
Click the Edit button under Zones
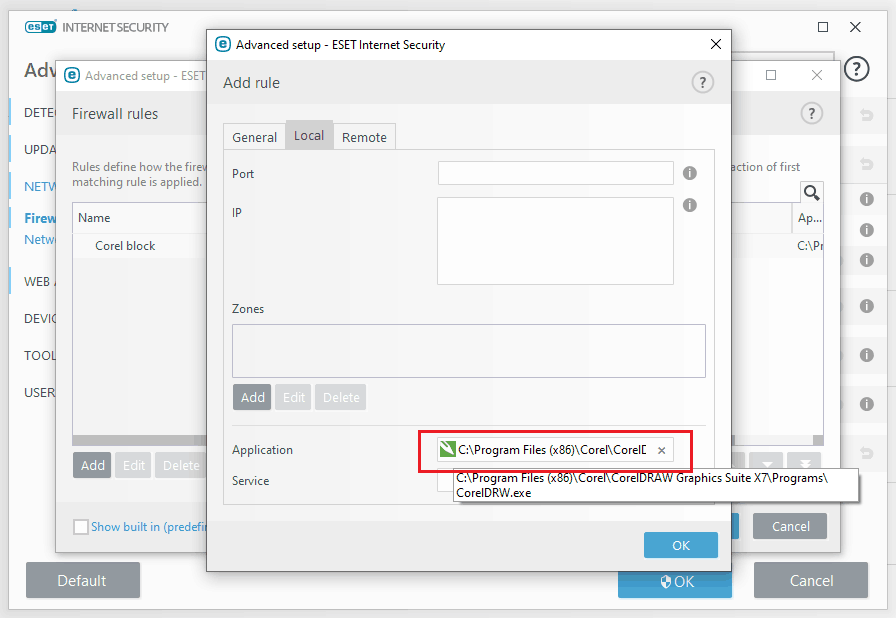point(293,397)
